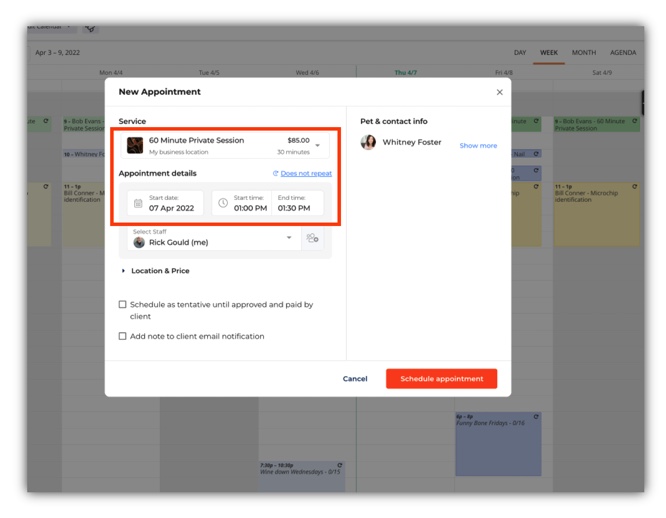Expand the Location & Price section

155,271
